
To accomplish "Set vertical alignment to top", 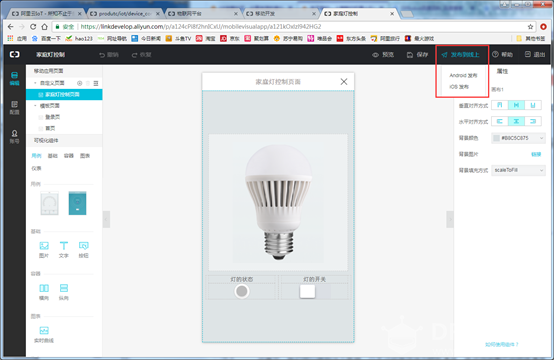I will click(x=500, y=105).
